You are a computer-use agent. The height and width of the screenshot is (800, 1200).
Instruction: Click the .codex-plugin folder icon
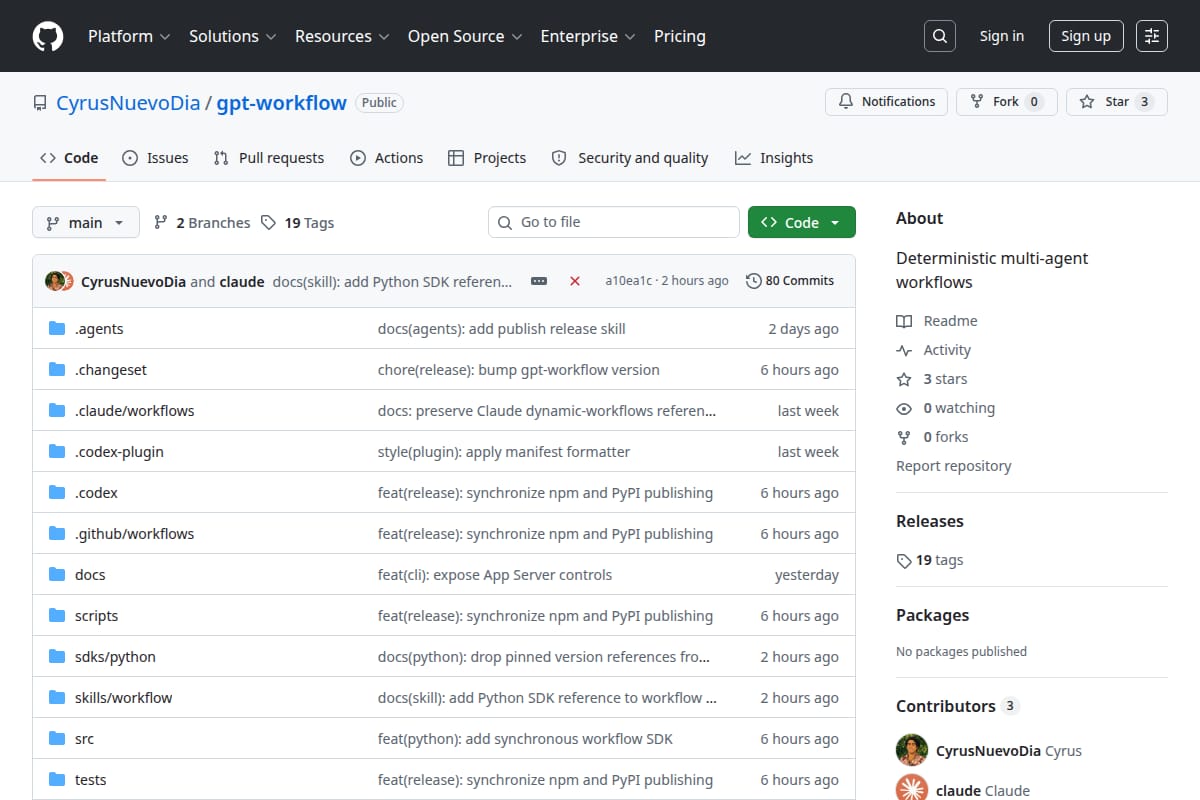[57, 452]
